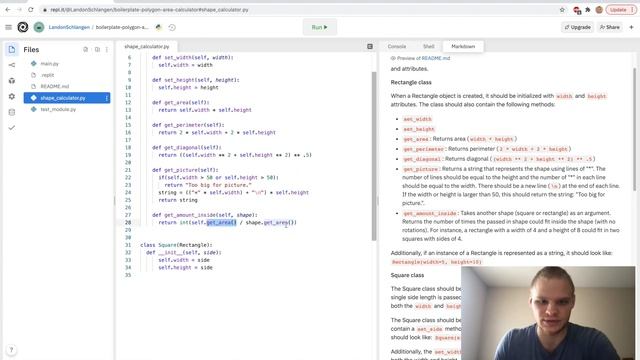
Task: Reload the page with refresh icon
Action: click(x=31, y=9)
